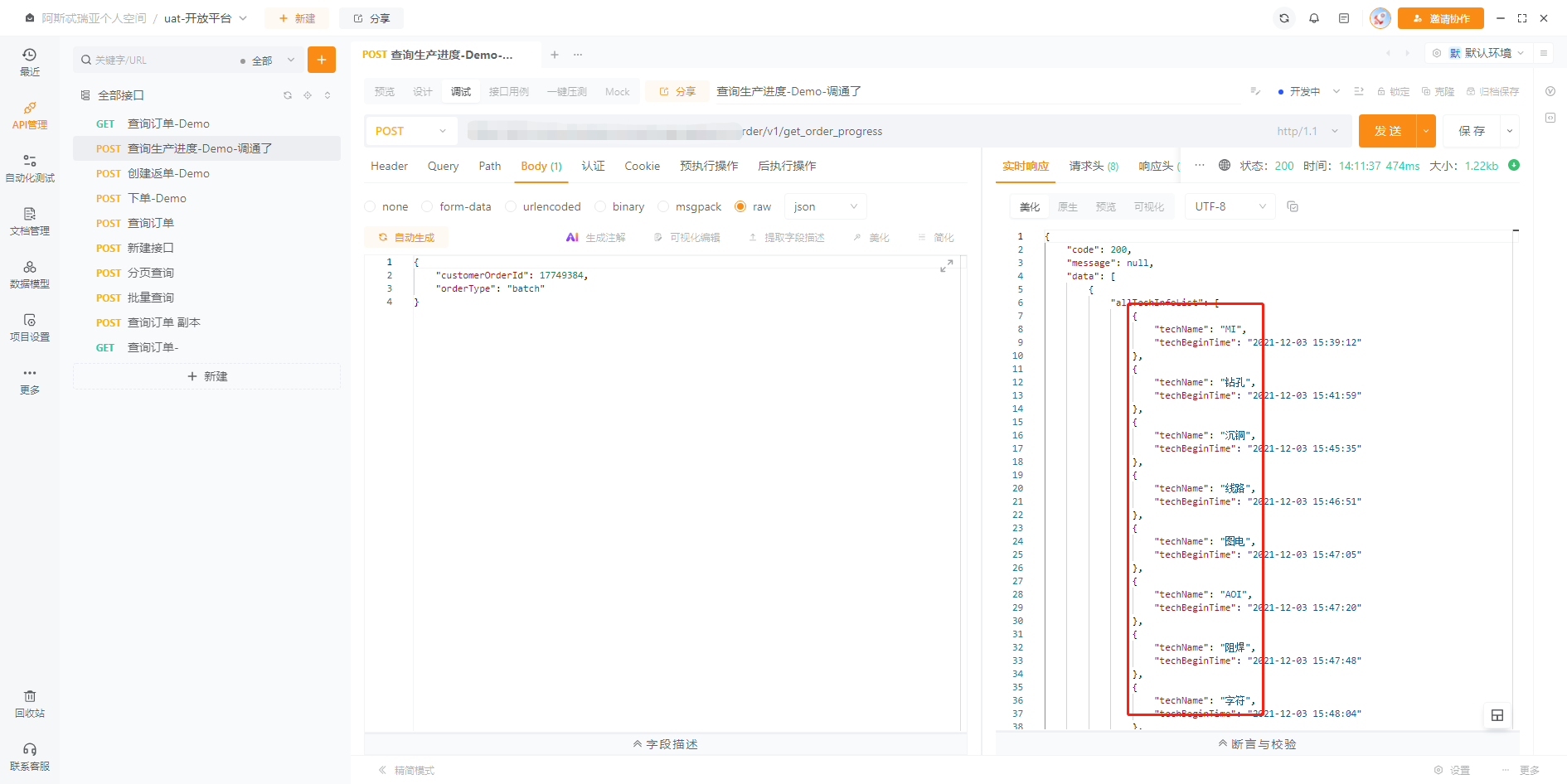Switch to the Header tab
Screen dimensions: 1567x784
coord(389,166)
